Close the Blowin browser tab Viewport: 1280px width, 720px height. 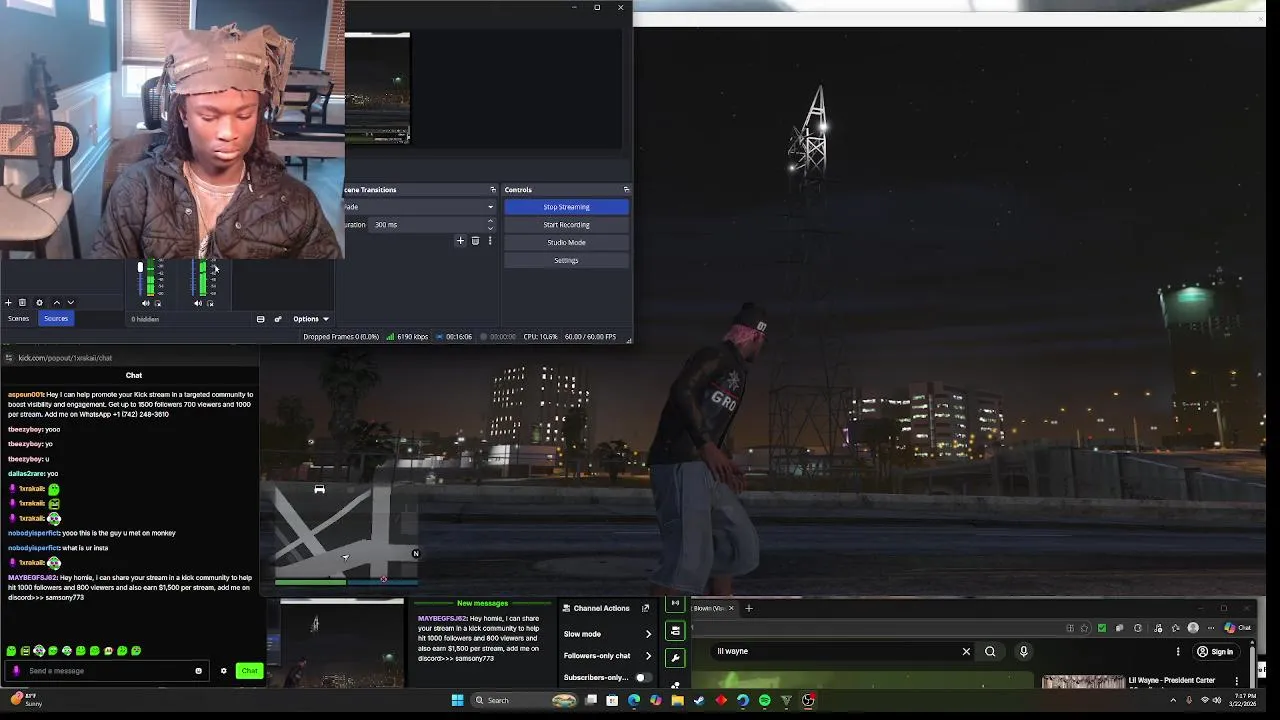coord(731,608)
